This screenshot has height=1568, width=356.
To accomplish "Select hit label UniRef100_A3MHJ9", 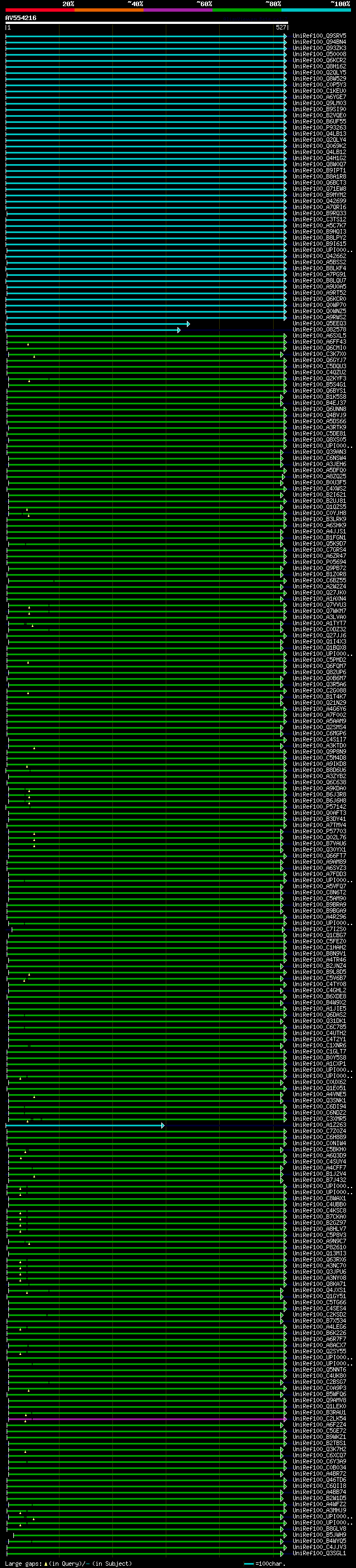I will 319,1511.
